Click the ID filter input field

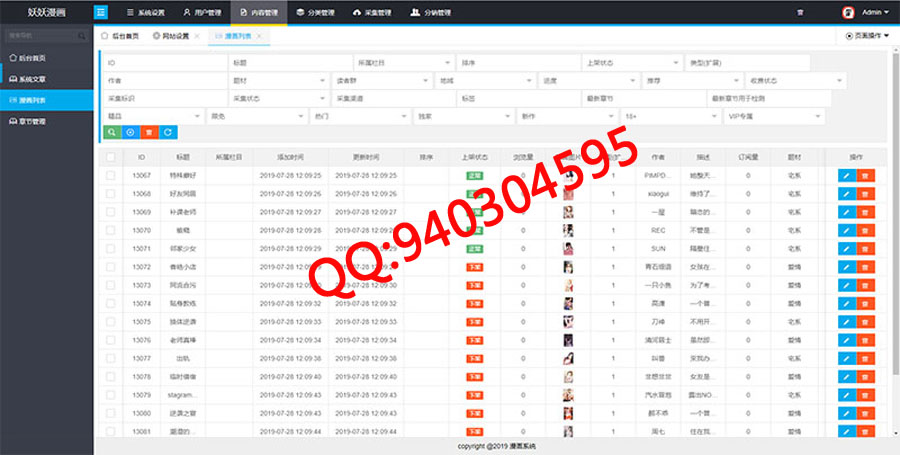(165, 62)
